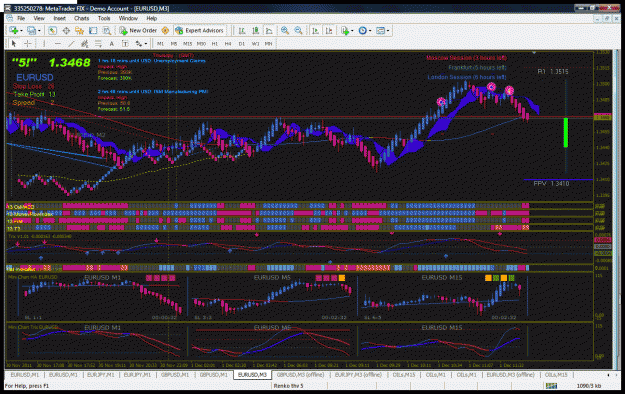Show the Terminal panel icon
The width and height of the screenshot is (625, 394).
pos(93,31)
